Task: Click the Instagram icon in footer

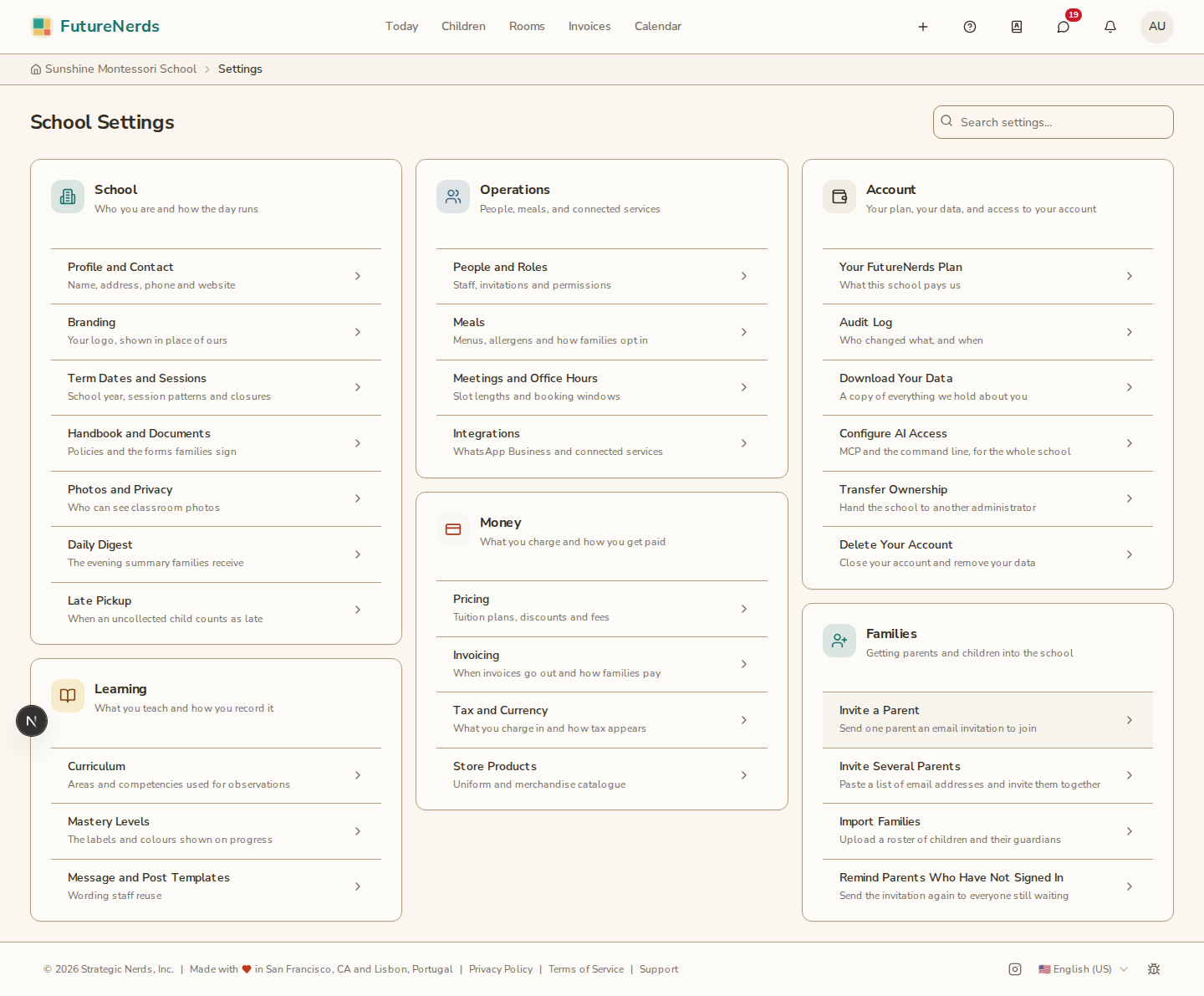Action: click(x=1015, y=969)
